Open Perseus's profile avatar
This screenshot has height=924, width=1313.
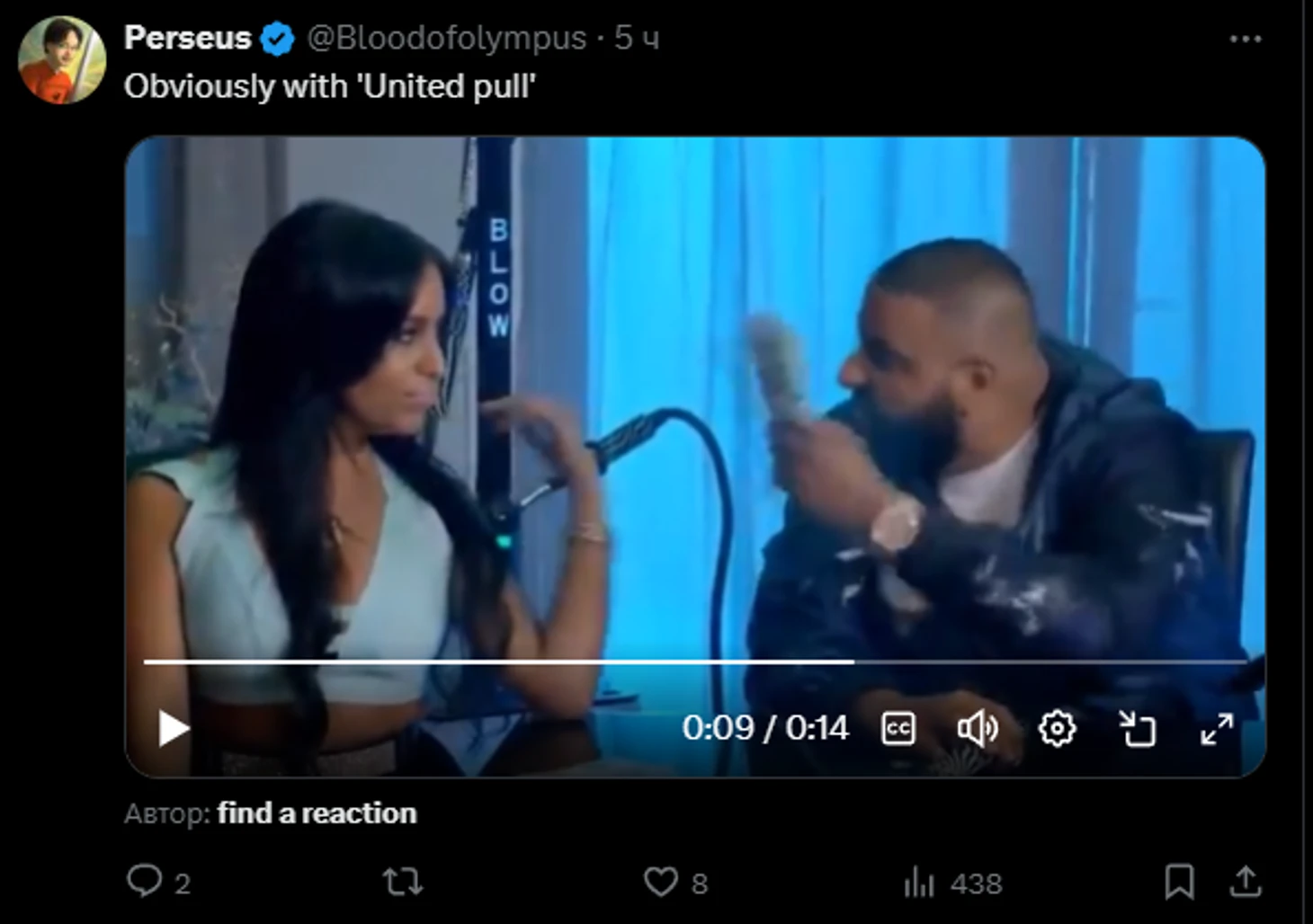62,59
